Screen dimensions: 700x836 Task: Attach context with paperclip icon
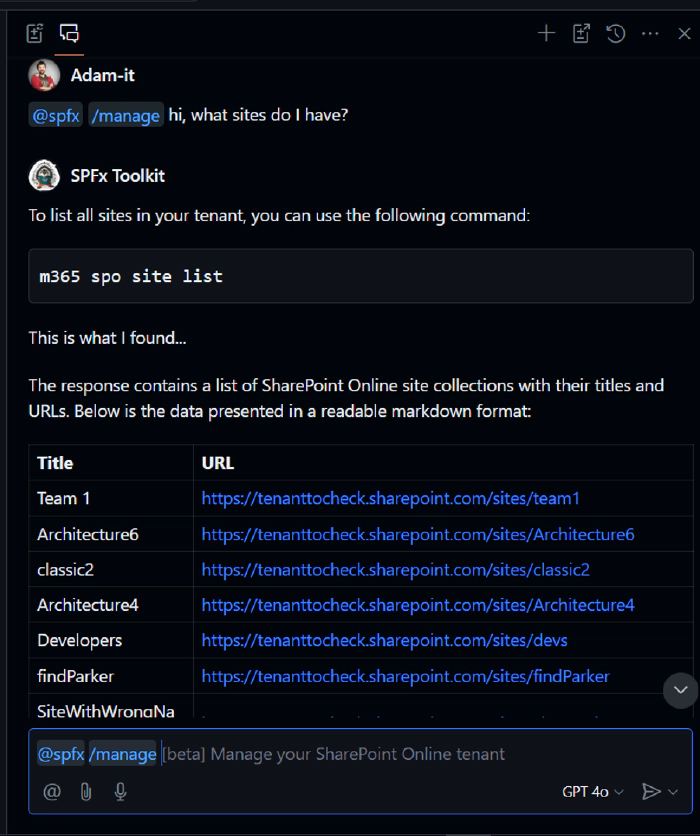click(x=86, y=792)
